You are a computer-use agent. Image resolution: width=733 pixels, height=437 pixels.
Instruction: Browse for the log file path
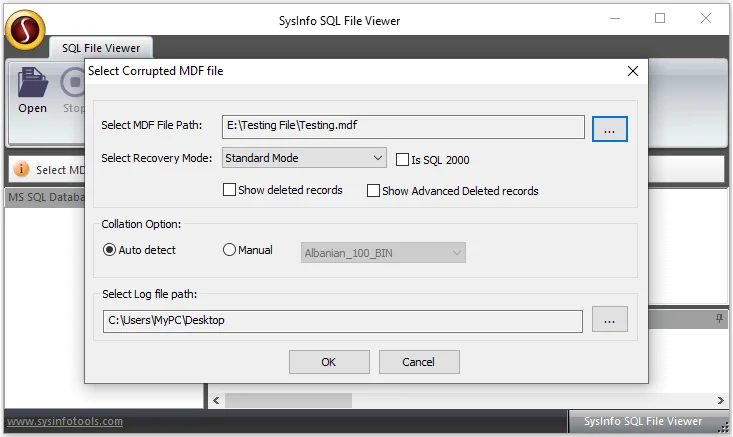tap(610, 319)
